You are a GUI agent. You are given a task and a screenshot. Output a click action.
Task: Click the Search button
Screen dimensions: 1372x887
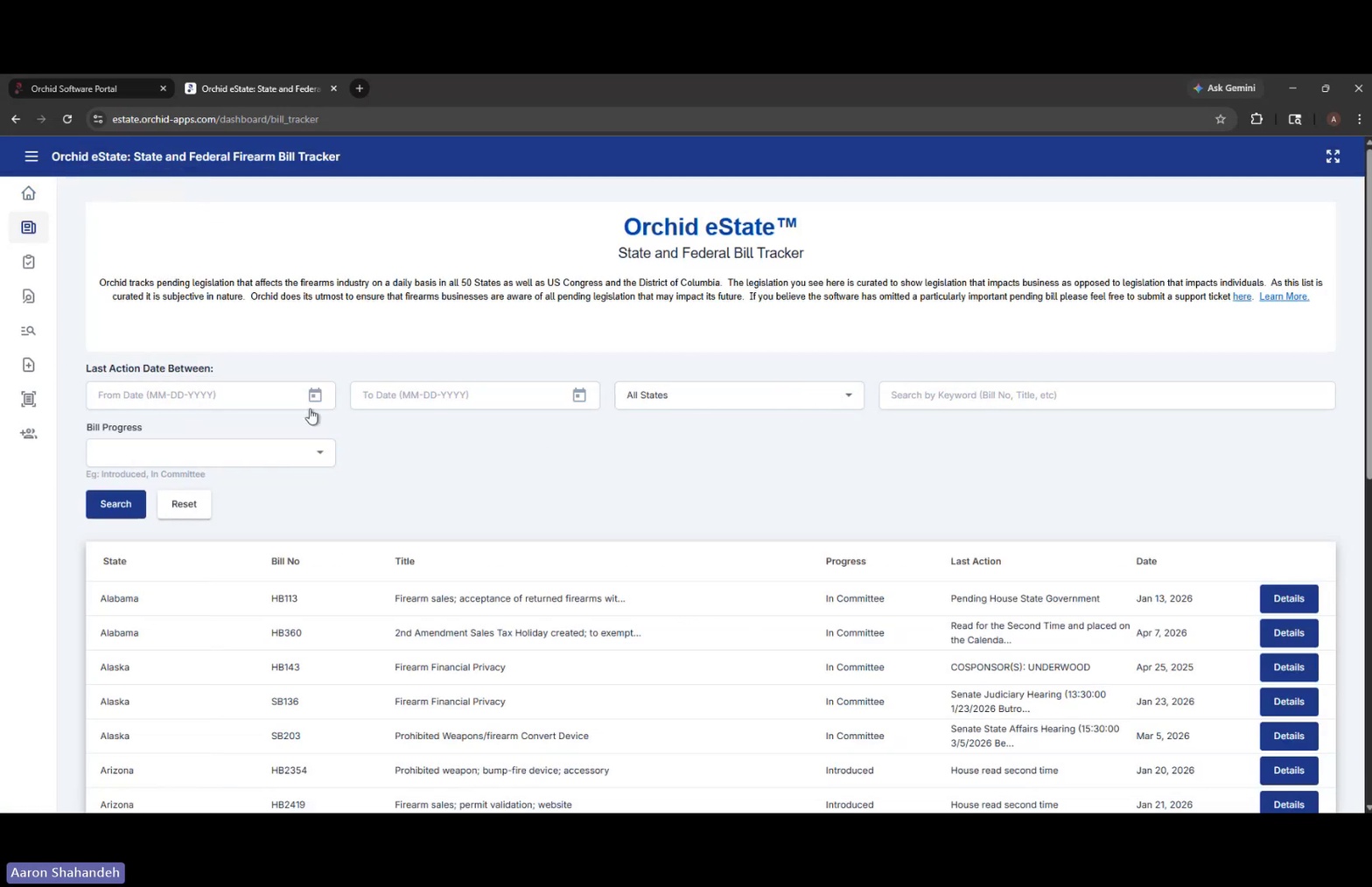[115, 504]
